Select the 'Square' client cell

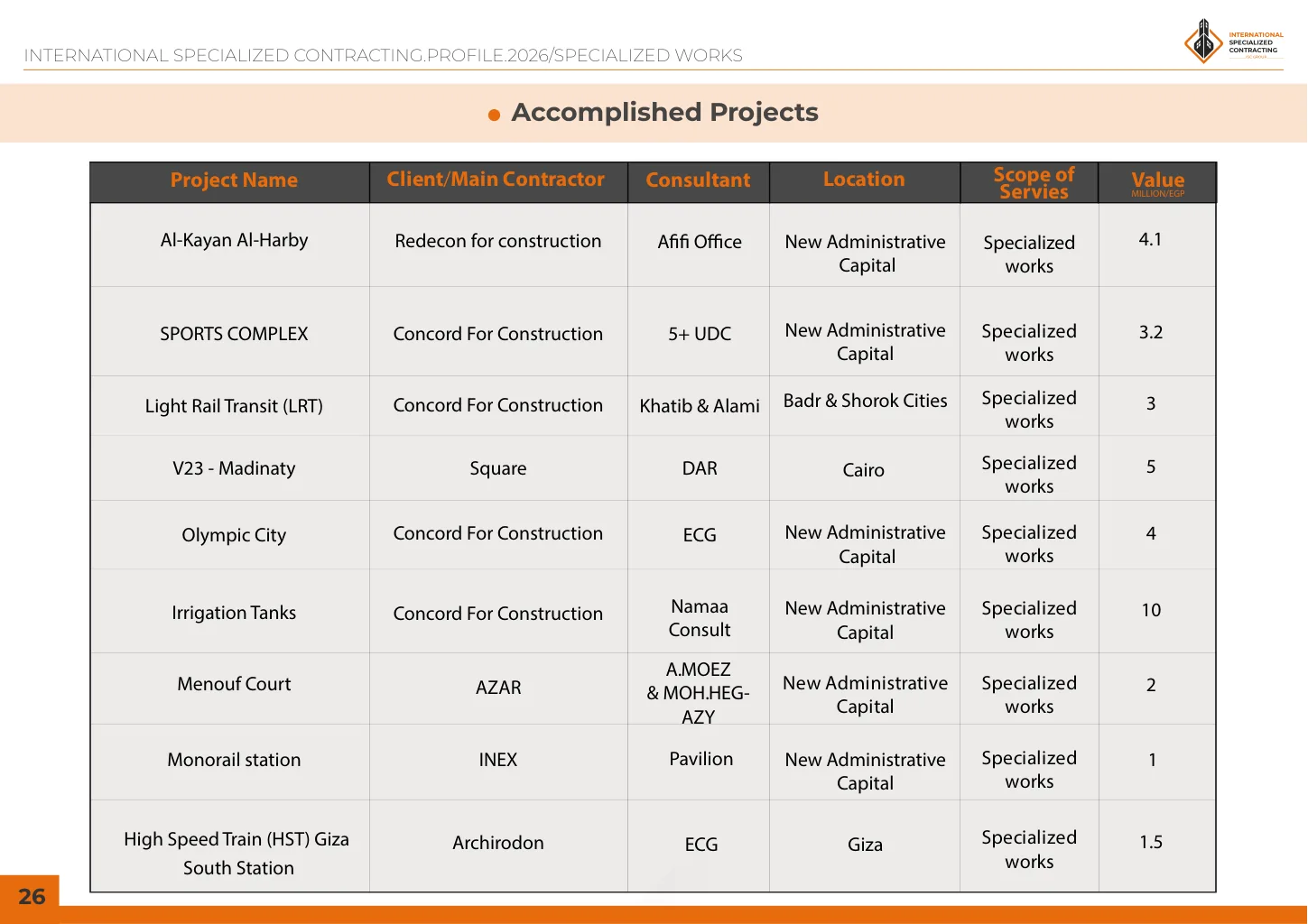(x=498, y=468)
